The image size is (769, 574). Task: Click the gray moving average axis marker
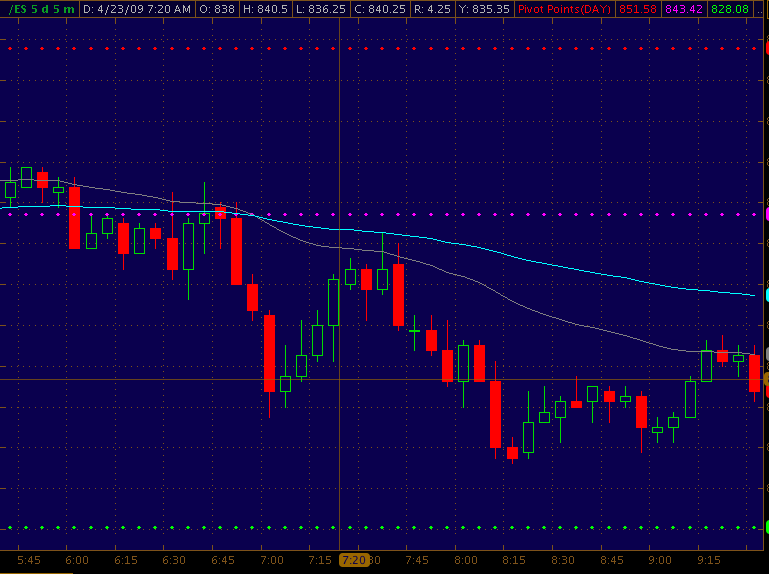pyautogui.click(x=765, y=354)
